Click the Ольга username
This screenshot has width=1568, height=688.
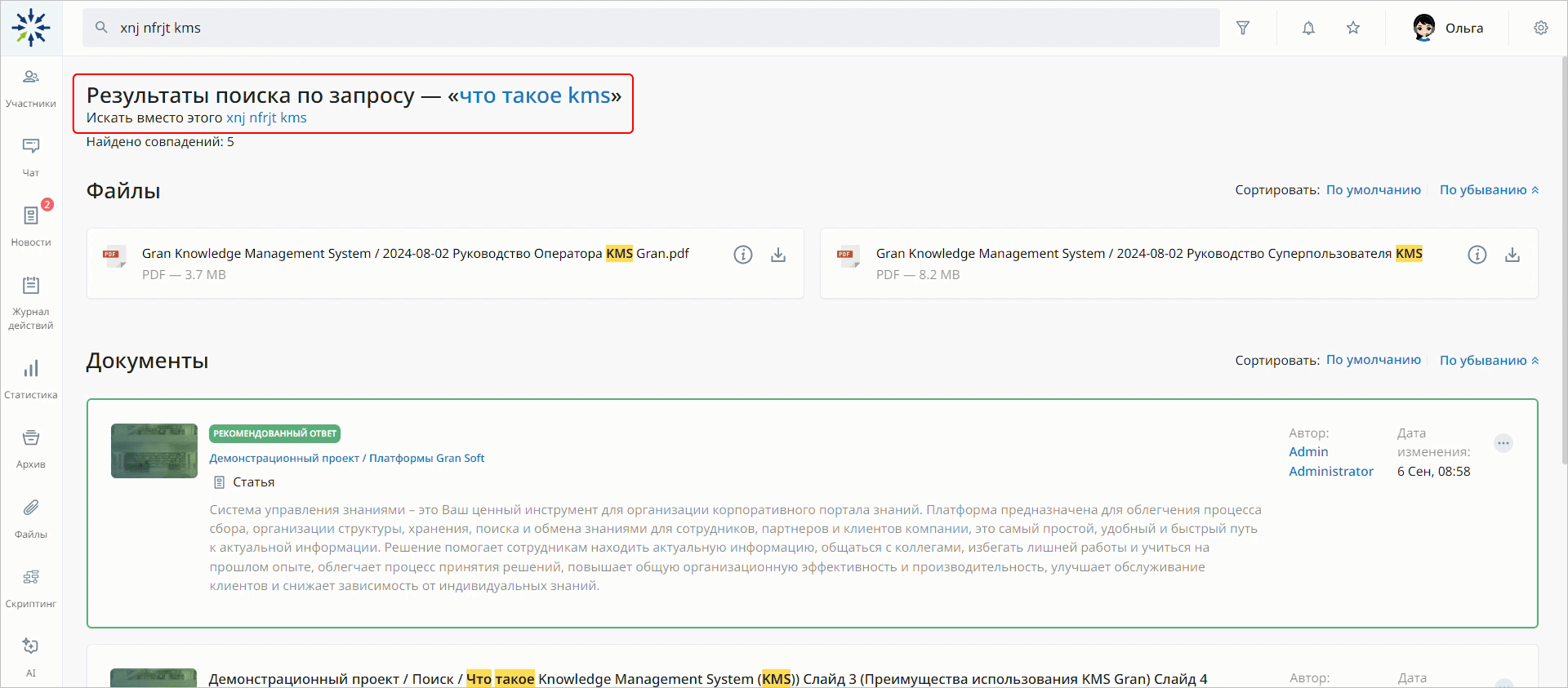[x=1464, y=28]
